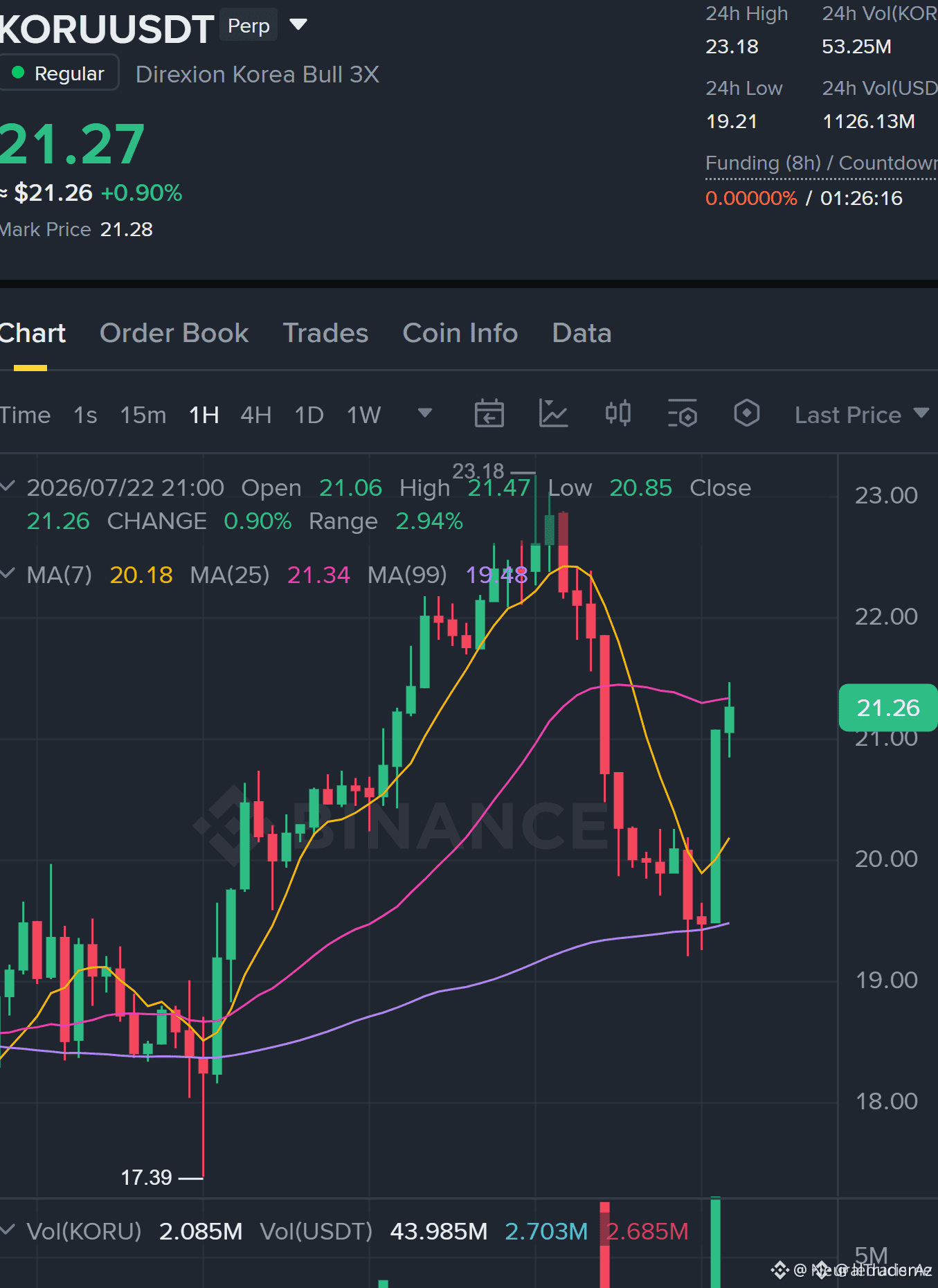This screenshot has height=1288, width=938.
Task: Tap the Vol(USDT) 43.985M label
Action: [x=374, y=1231]
